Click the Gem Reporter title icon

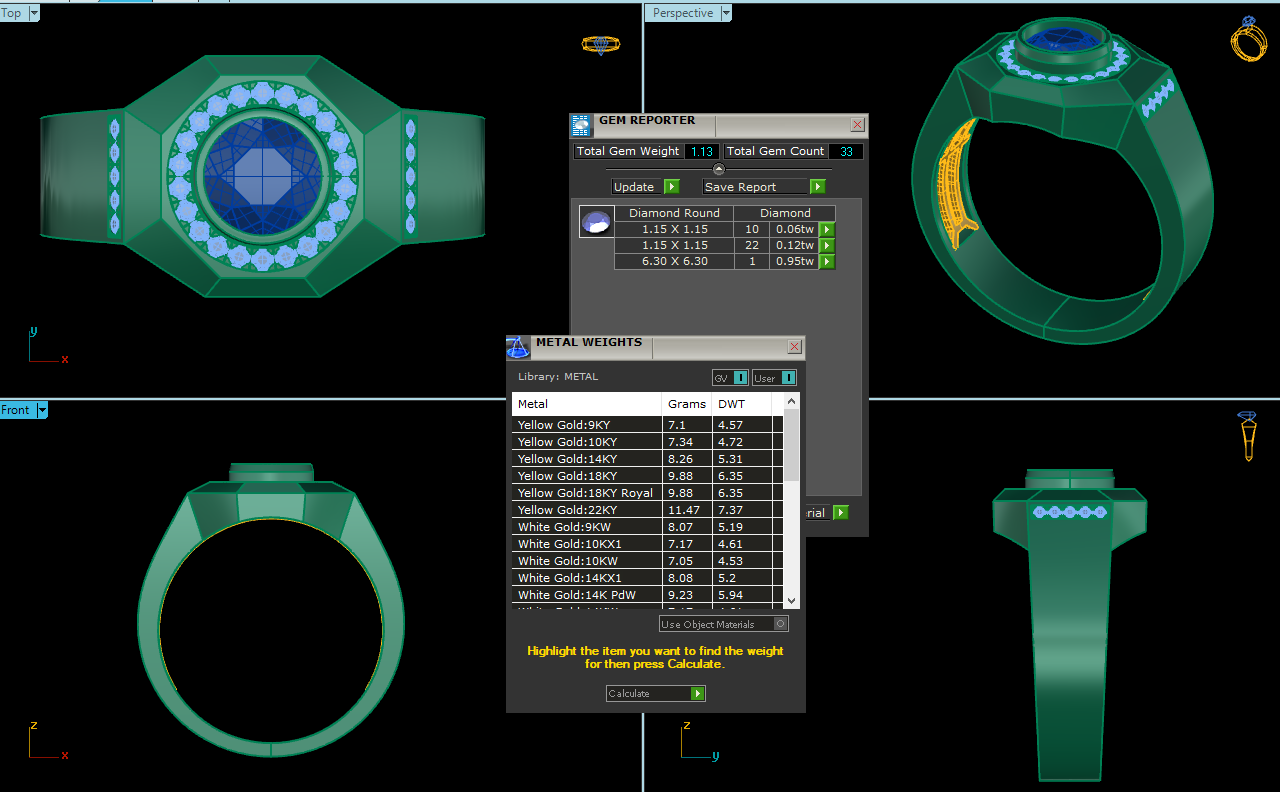coord(581,125)
